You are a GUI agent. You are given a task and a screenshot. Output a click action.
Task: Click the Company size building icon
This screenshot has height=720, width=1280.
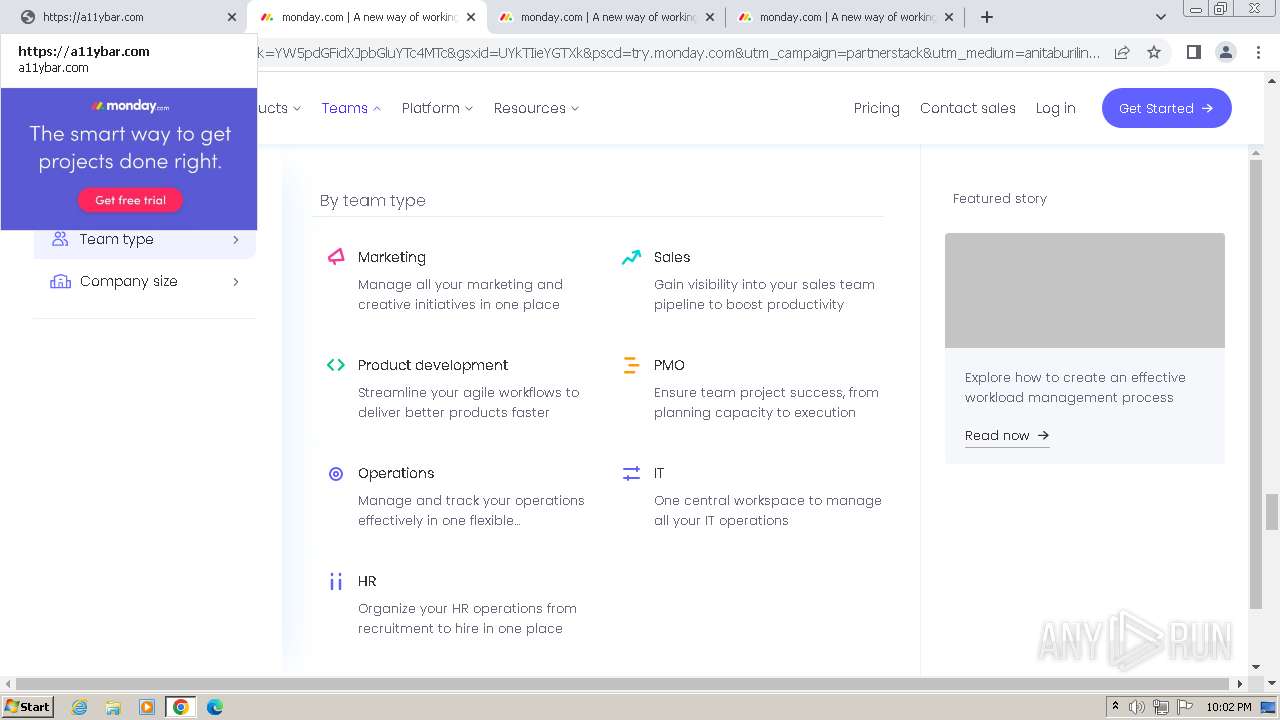click(60, 281)
